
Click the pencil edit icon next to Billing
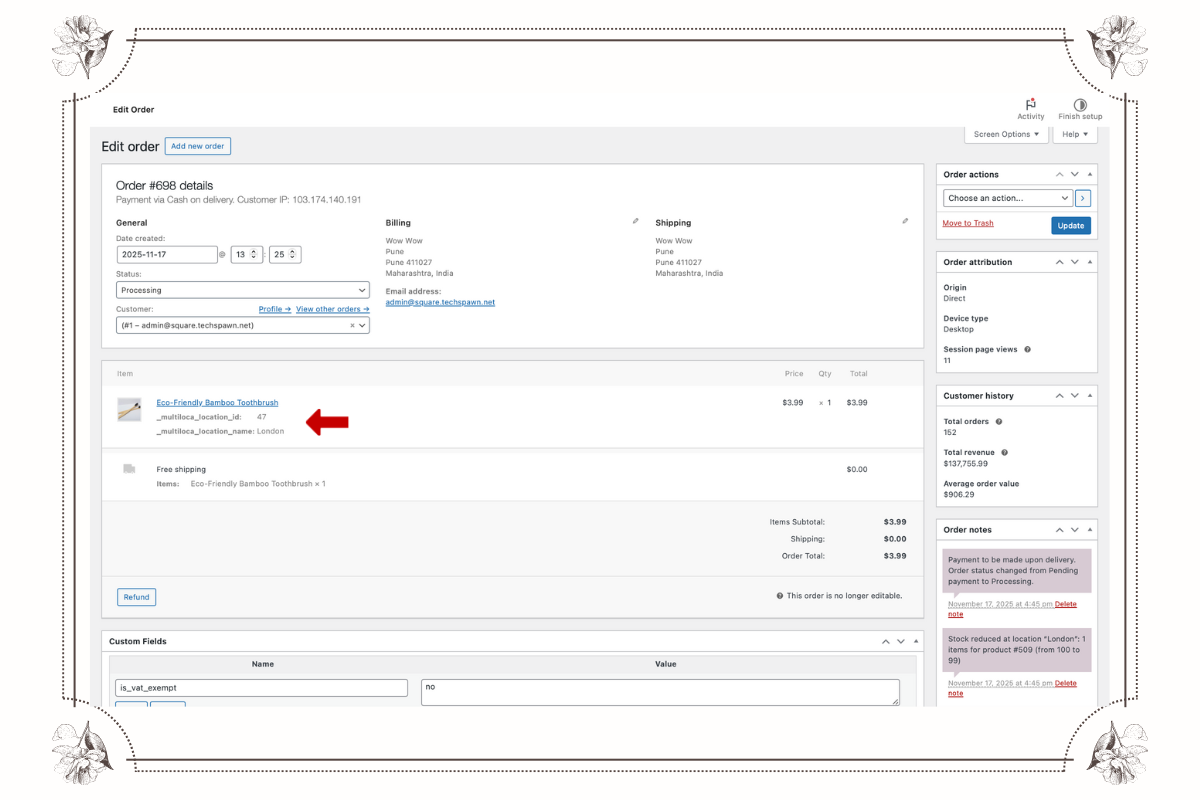pos(637,219)
